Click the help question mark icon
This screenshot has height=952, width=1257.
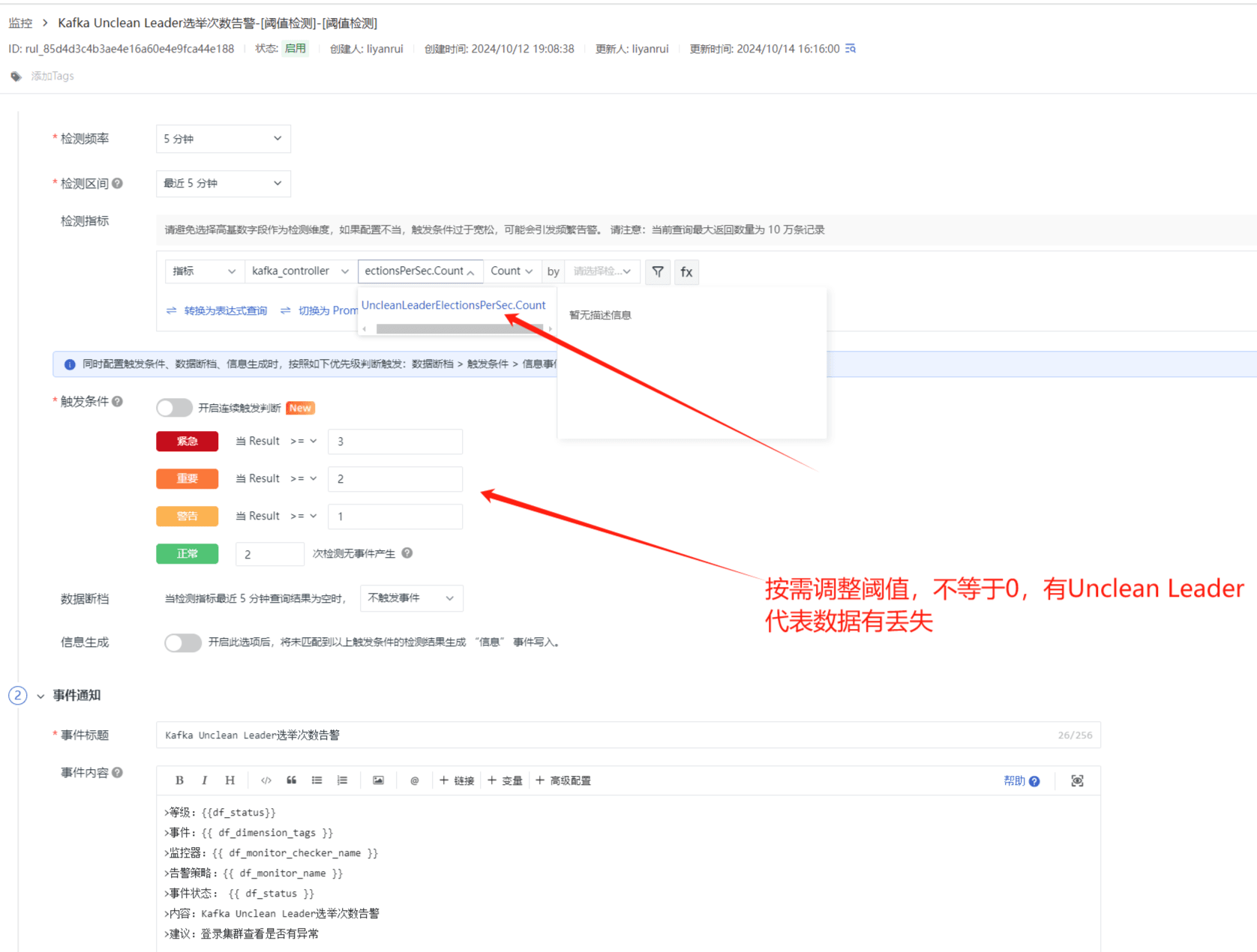pyautogui.click(x=1035, y=781)
